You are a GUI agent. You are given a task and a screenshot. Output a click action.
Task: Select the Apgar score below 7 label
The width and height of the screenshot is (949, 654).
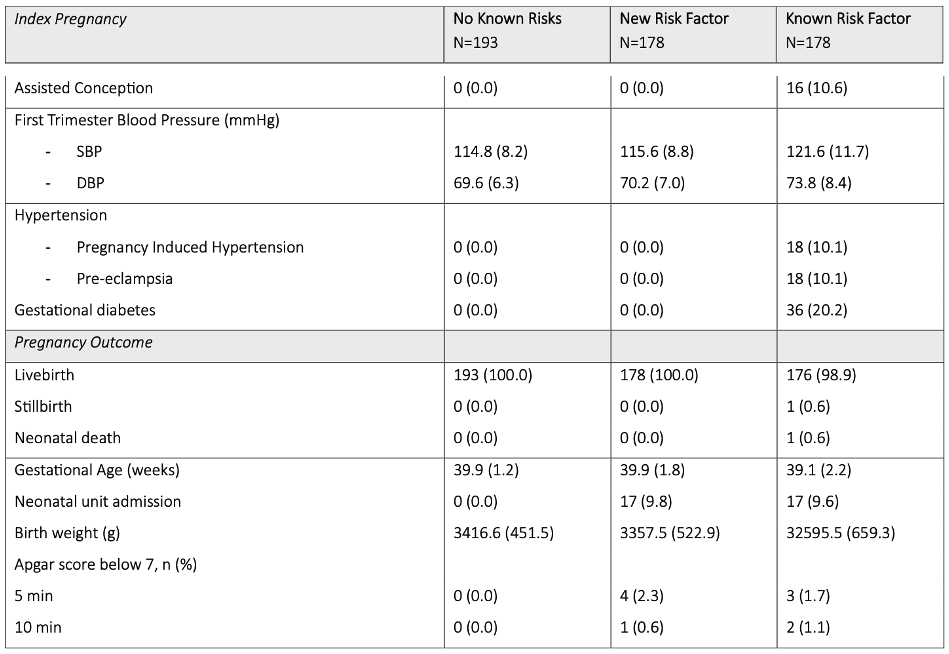(106, 565)
